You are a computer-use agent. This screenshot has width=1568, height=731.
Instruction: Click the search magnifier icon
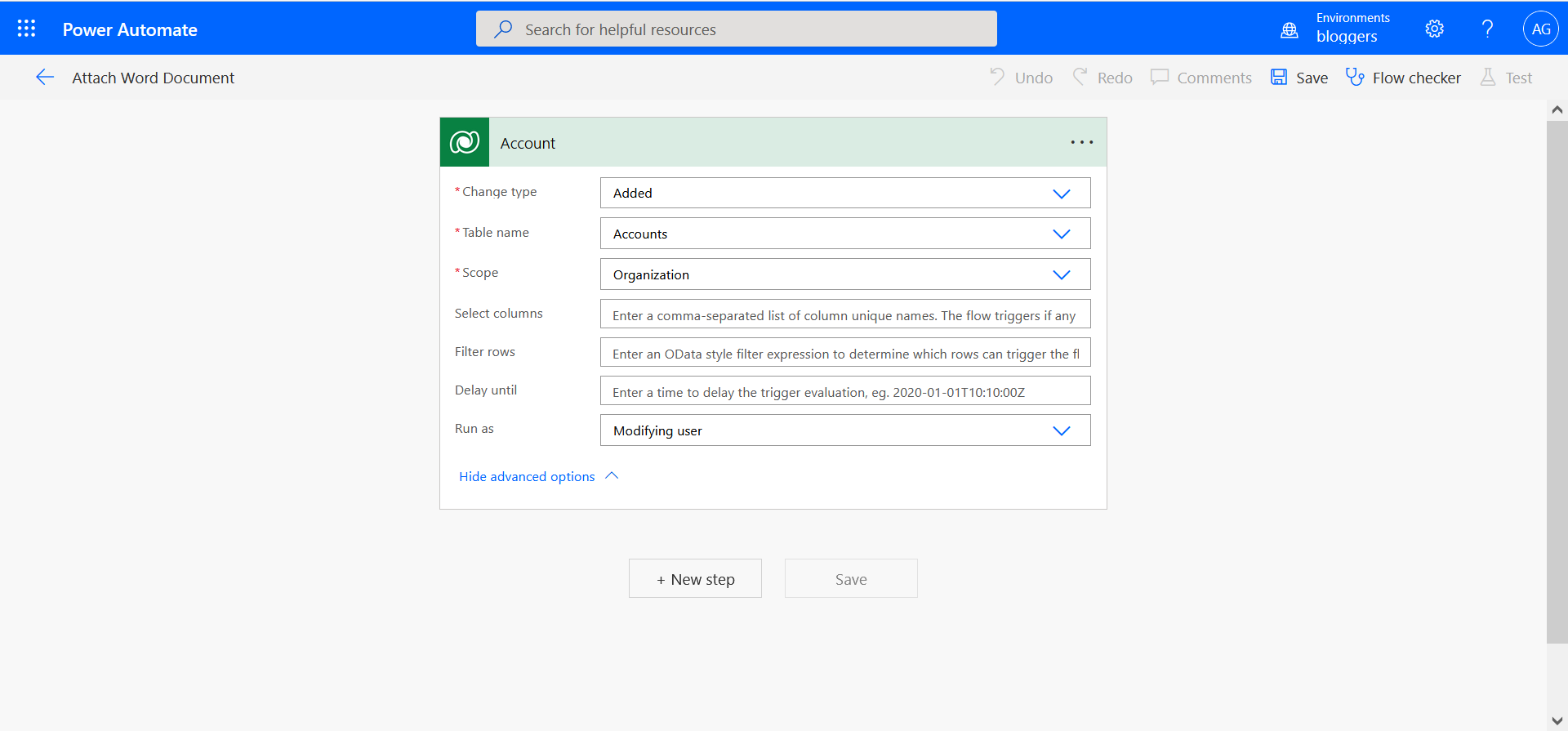(x=503, y=29)
